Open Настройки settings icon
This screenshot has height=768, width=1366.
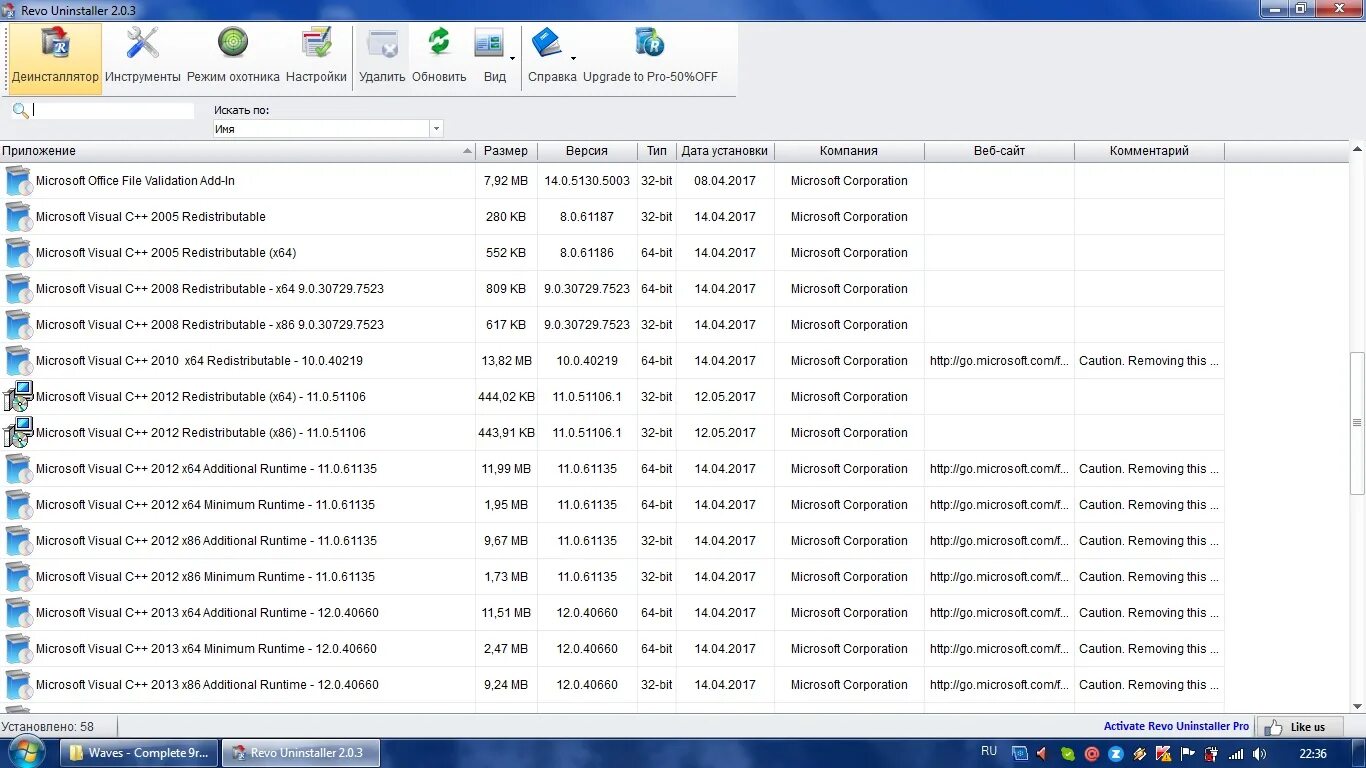pyautogui.click(x=316, y=43)
